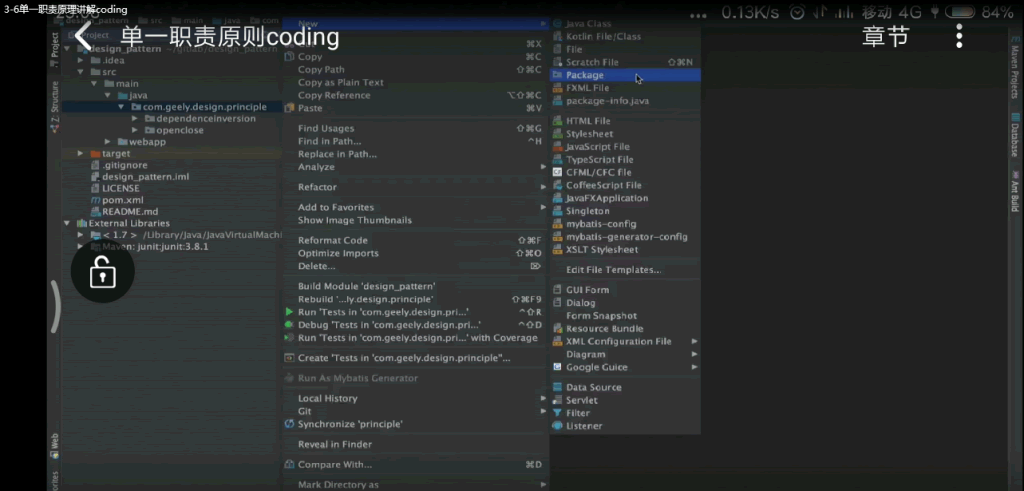Click the Synchronize 'principle' refresh icon
Viewport: 1024px width, 491px height.
289,424
